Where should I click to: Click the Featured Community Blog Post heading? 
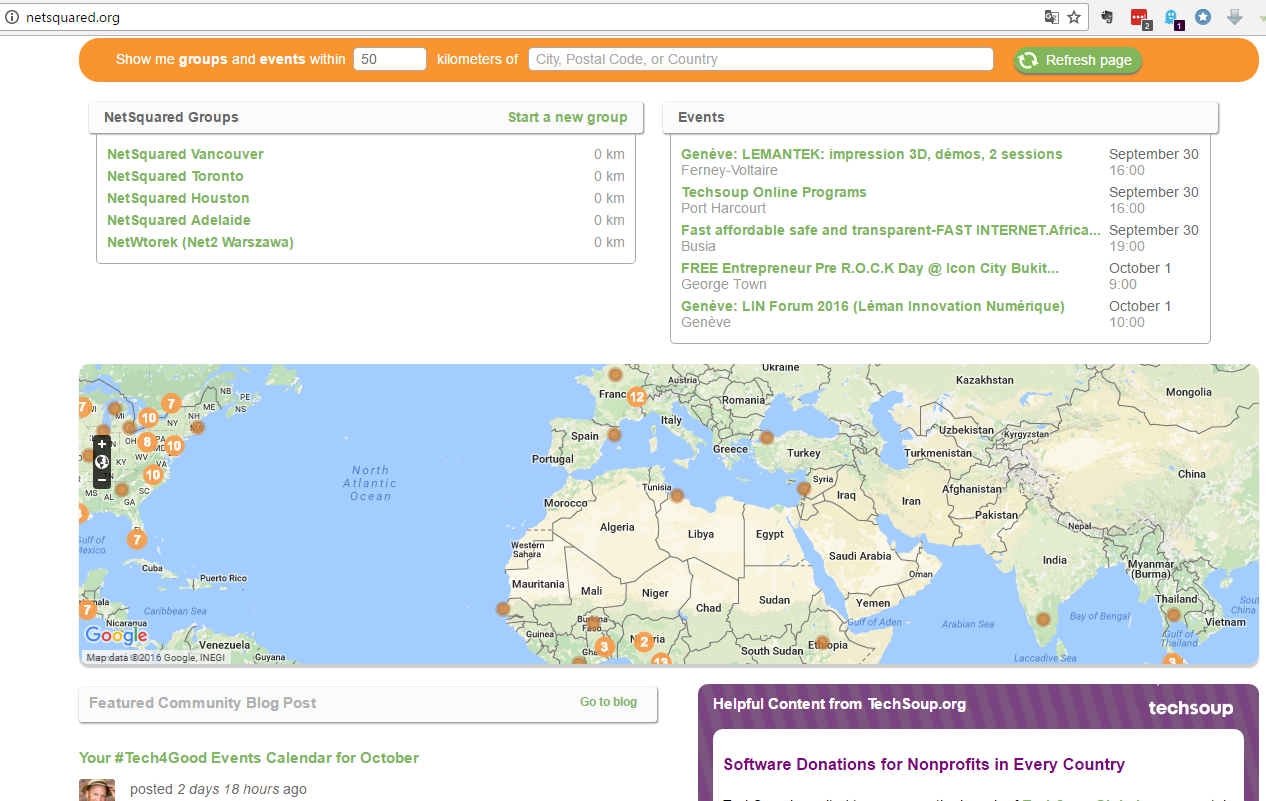(x=203, y=703)
